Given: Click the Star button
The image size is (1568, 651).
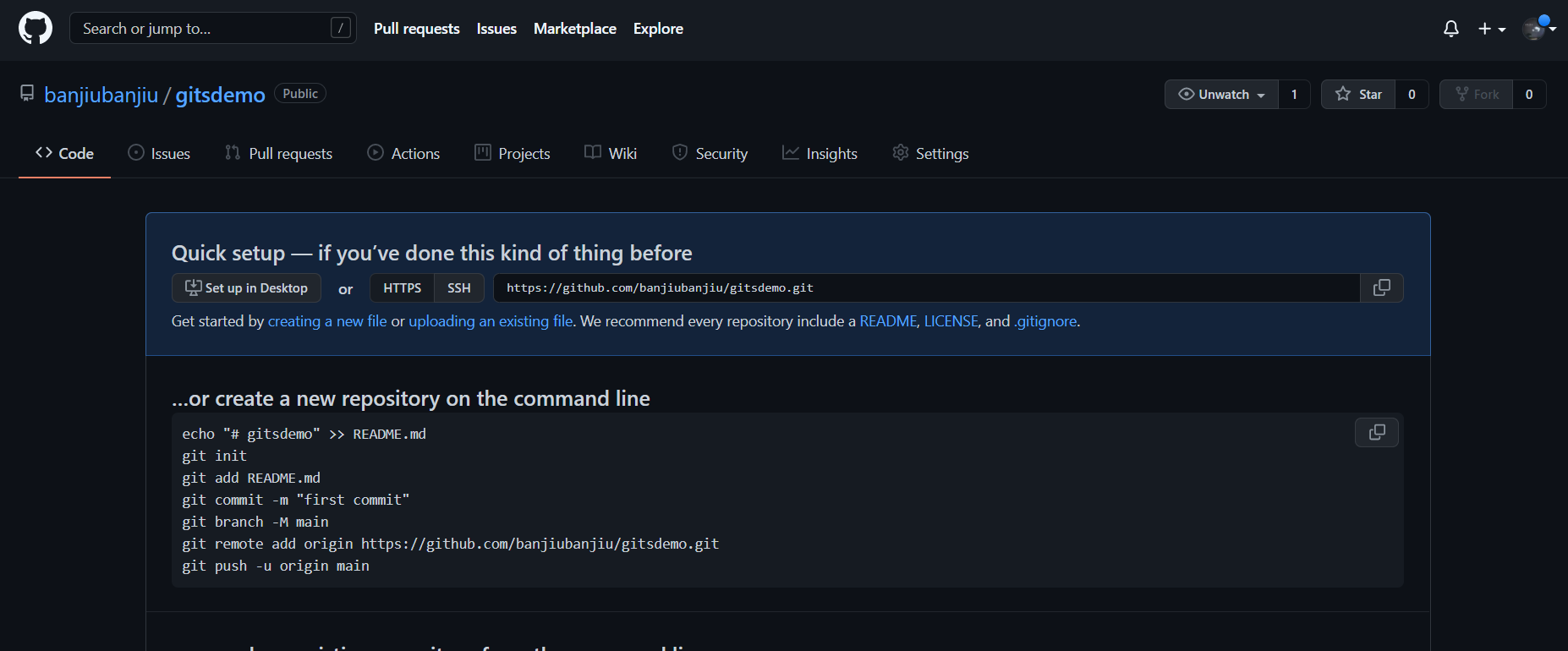Looking at the screenshot, I should [x=1358, y=94].
